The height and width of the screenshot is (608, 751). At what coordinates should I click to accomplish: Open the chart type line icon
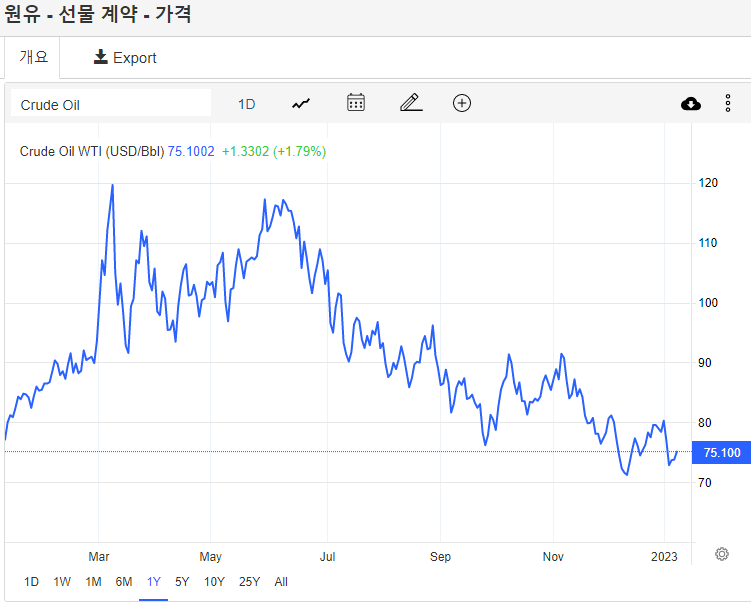[x=301, y=103]
